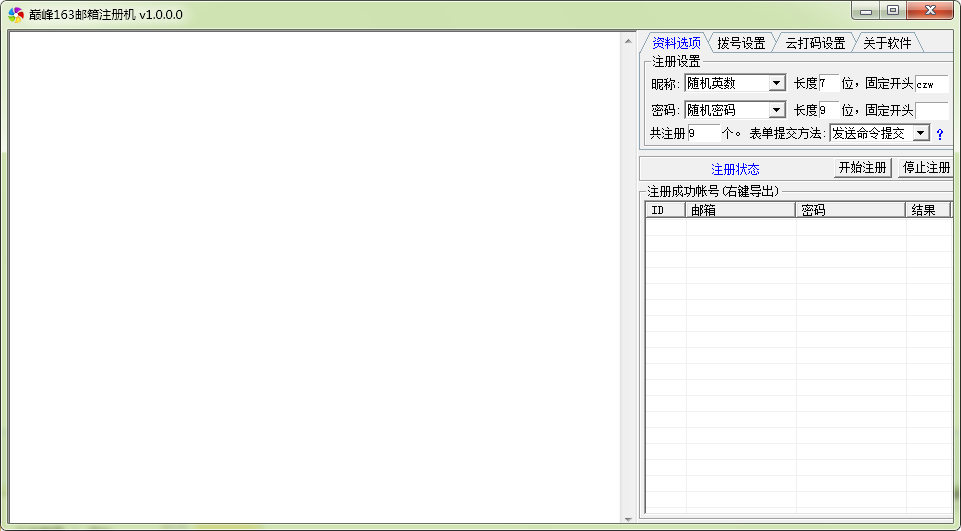Image resolution: width=961 pixels, height=531 pixels.
Task: Click the 共注册 count input field
Action: coord(703,133)
